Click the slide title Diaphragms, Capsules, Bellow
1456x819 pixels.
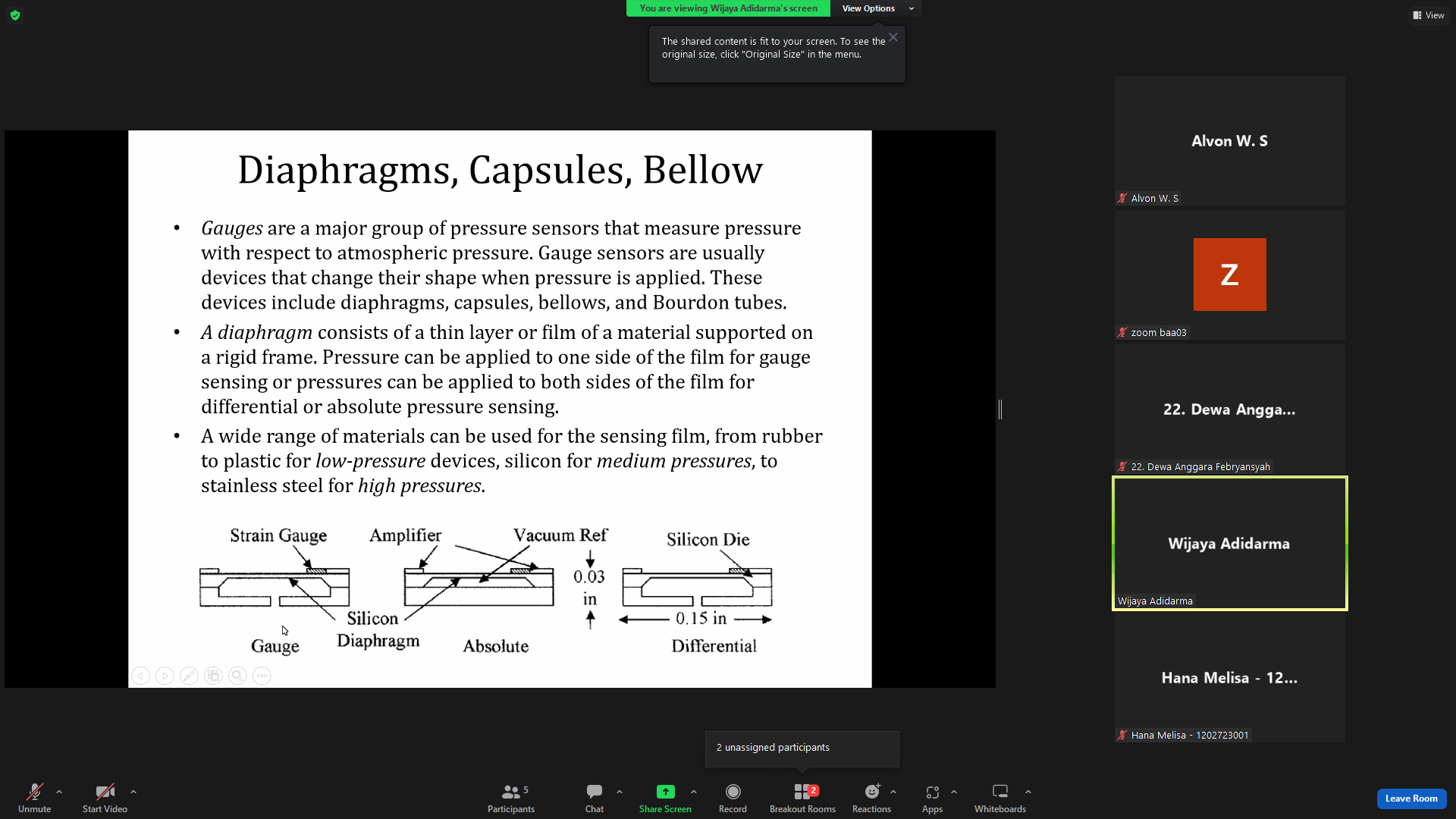tap(500, 170)
